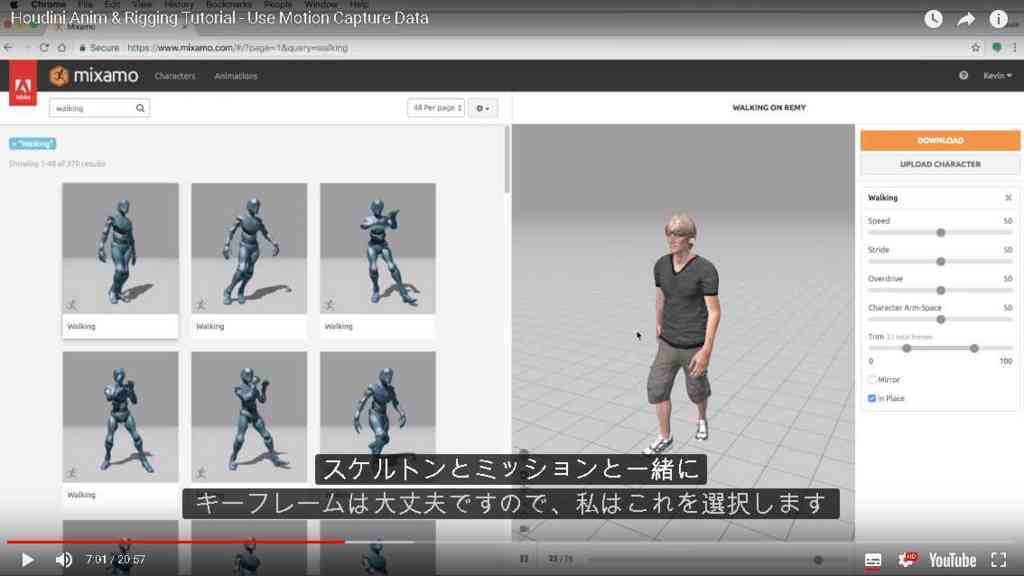Viewport: 1024px width, 576px height.
Task: Click the video title text
Action: 219,18
